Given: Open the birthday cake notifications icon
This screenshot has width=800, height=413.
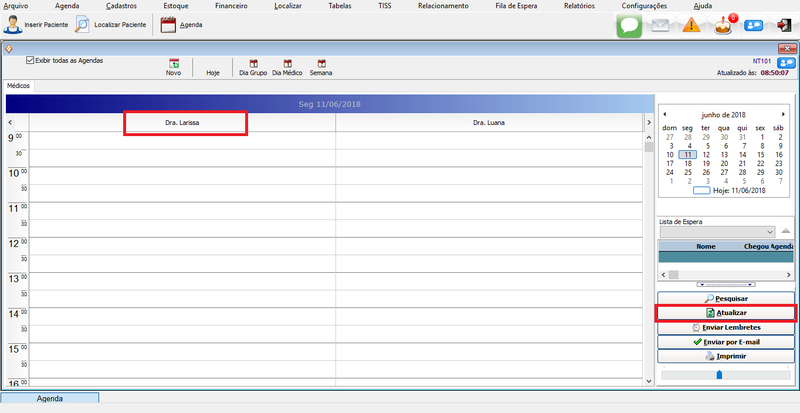Looking at the screenshot, I should click(x=723, y=26).
